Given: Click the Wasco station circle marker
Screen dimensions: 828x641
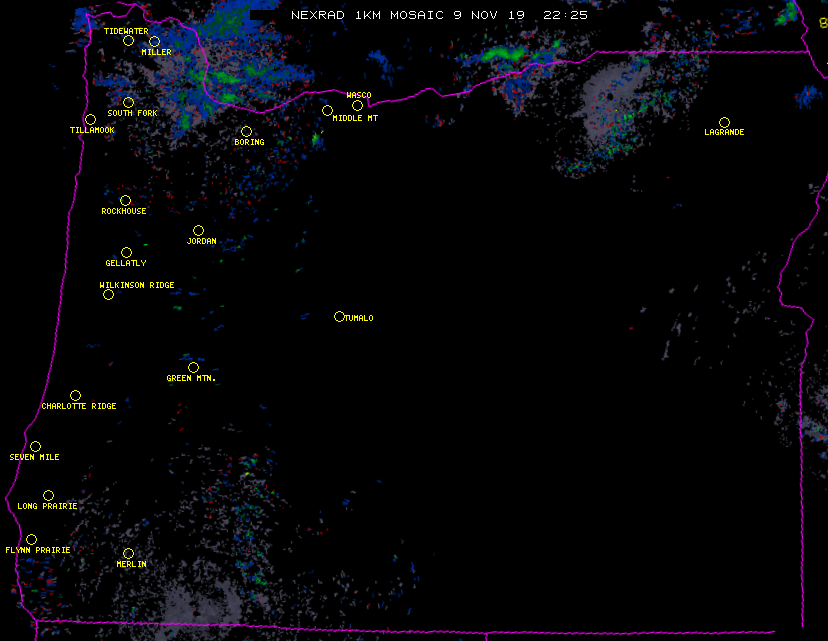Looking at the screenshot, I should [x=357, y=105].
